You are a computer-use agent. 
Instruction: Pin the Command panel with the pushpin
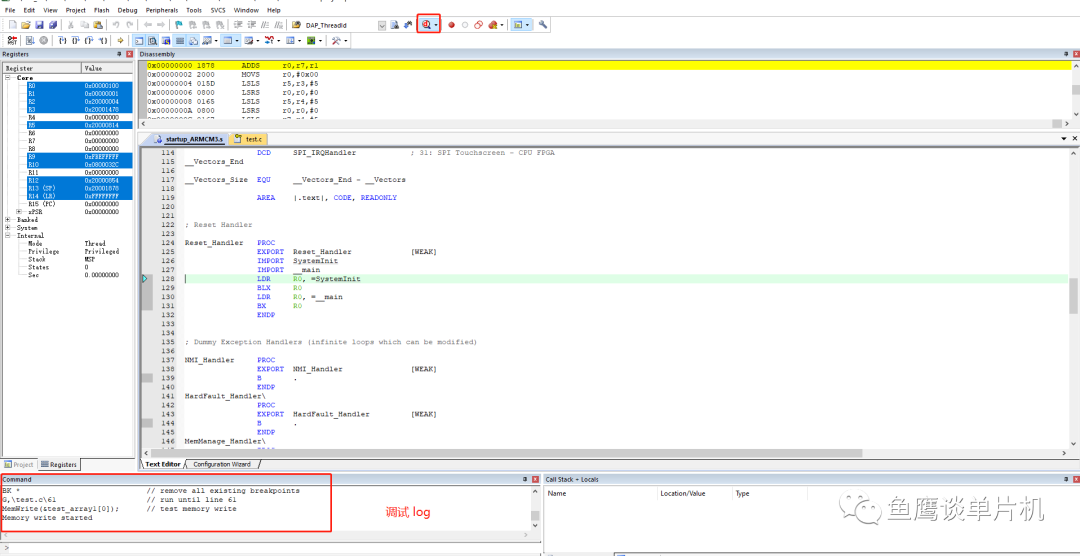coord(526,479)
